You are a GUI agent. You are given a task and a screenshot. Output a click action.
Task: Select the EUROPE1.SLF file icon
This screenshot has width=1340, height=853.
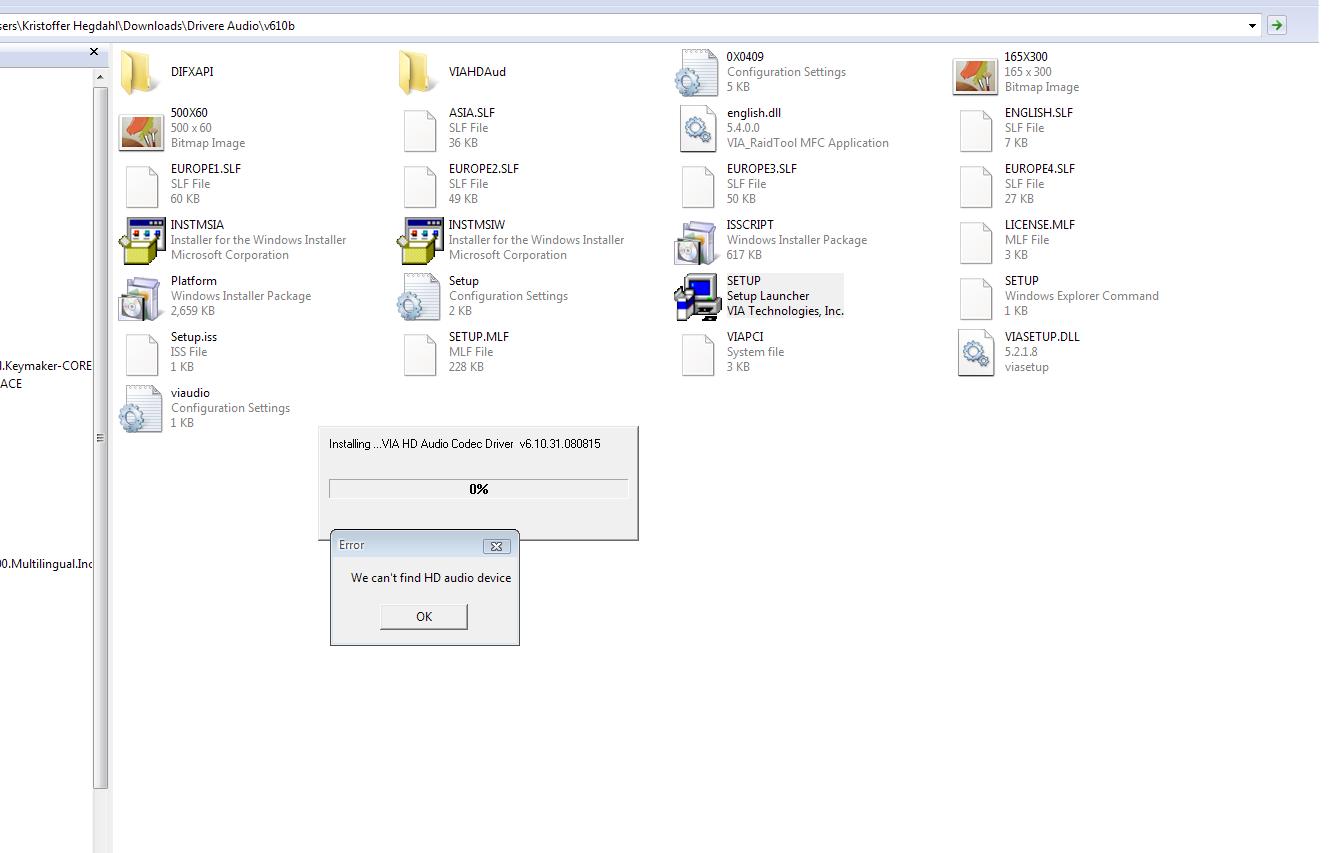(141, 185)
